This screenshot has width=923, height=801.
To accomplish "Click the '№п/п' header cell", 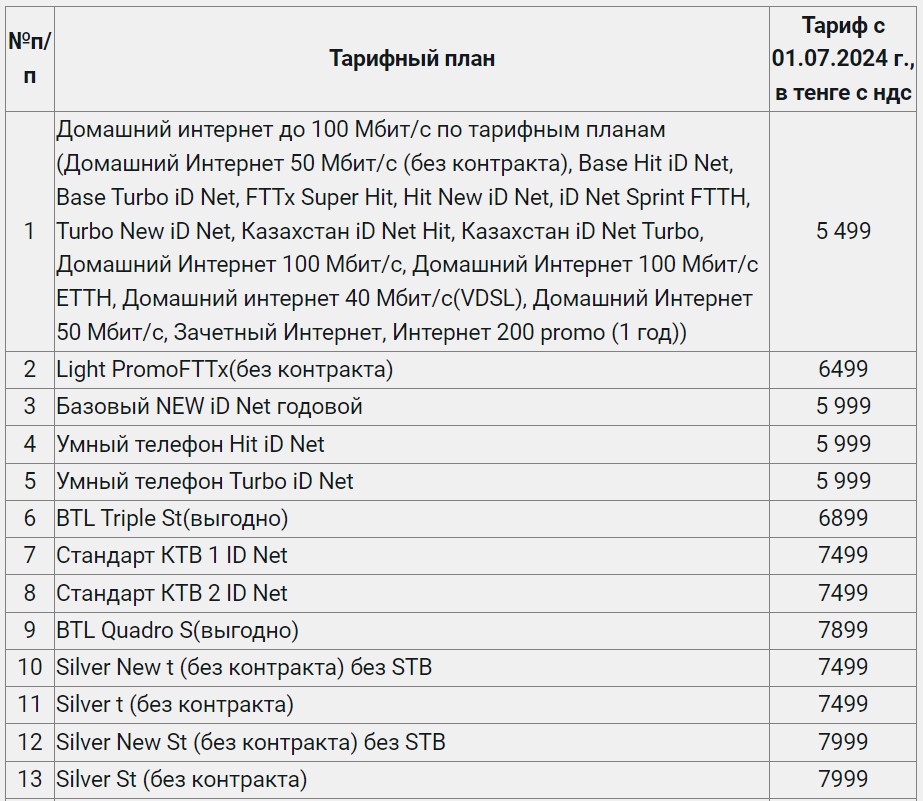I will 29,58.
